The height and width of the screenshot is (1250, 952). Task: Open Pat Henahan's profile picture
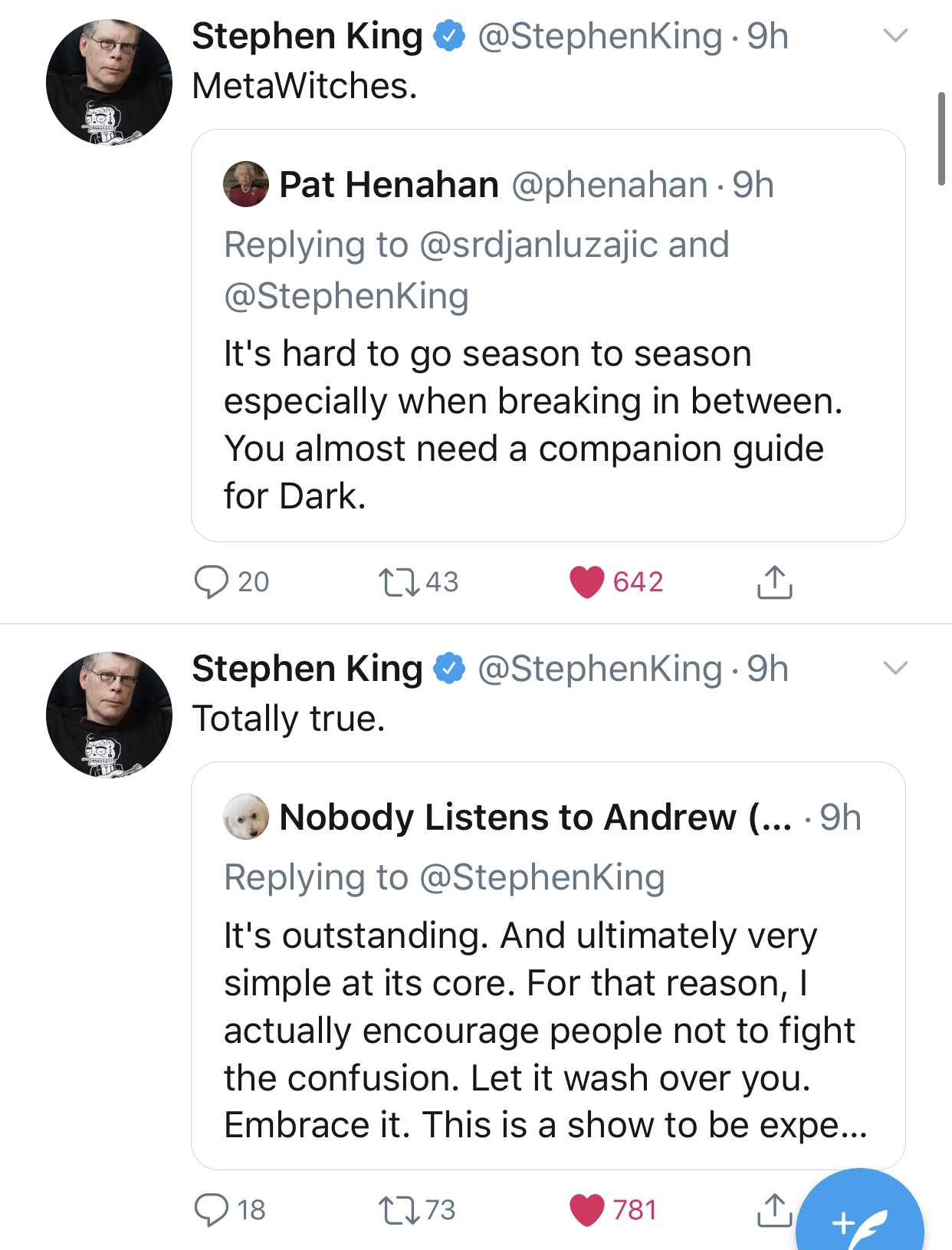246,184
